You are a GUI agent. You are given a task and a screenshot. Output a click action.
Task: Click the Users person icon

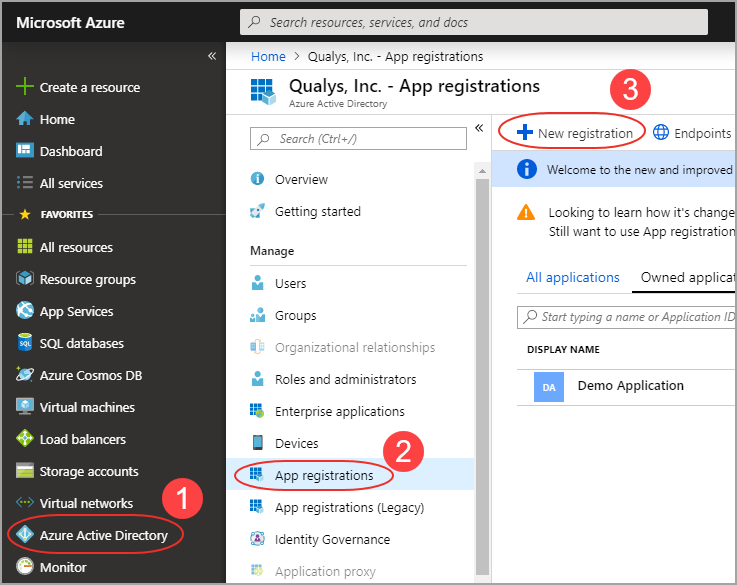point(257,282)
